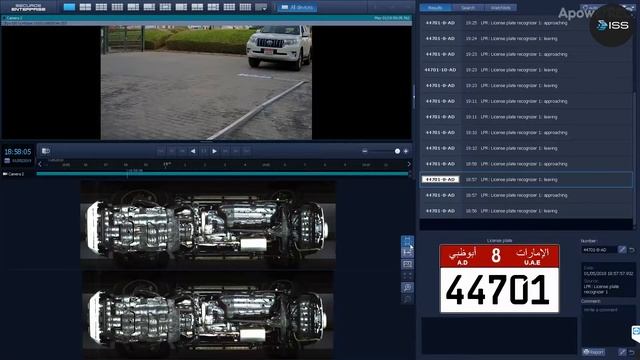Click the 18:58:05 time display
Screen dimensions: 640x360
tap(18, 151)
